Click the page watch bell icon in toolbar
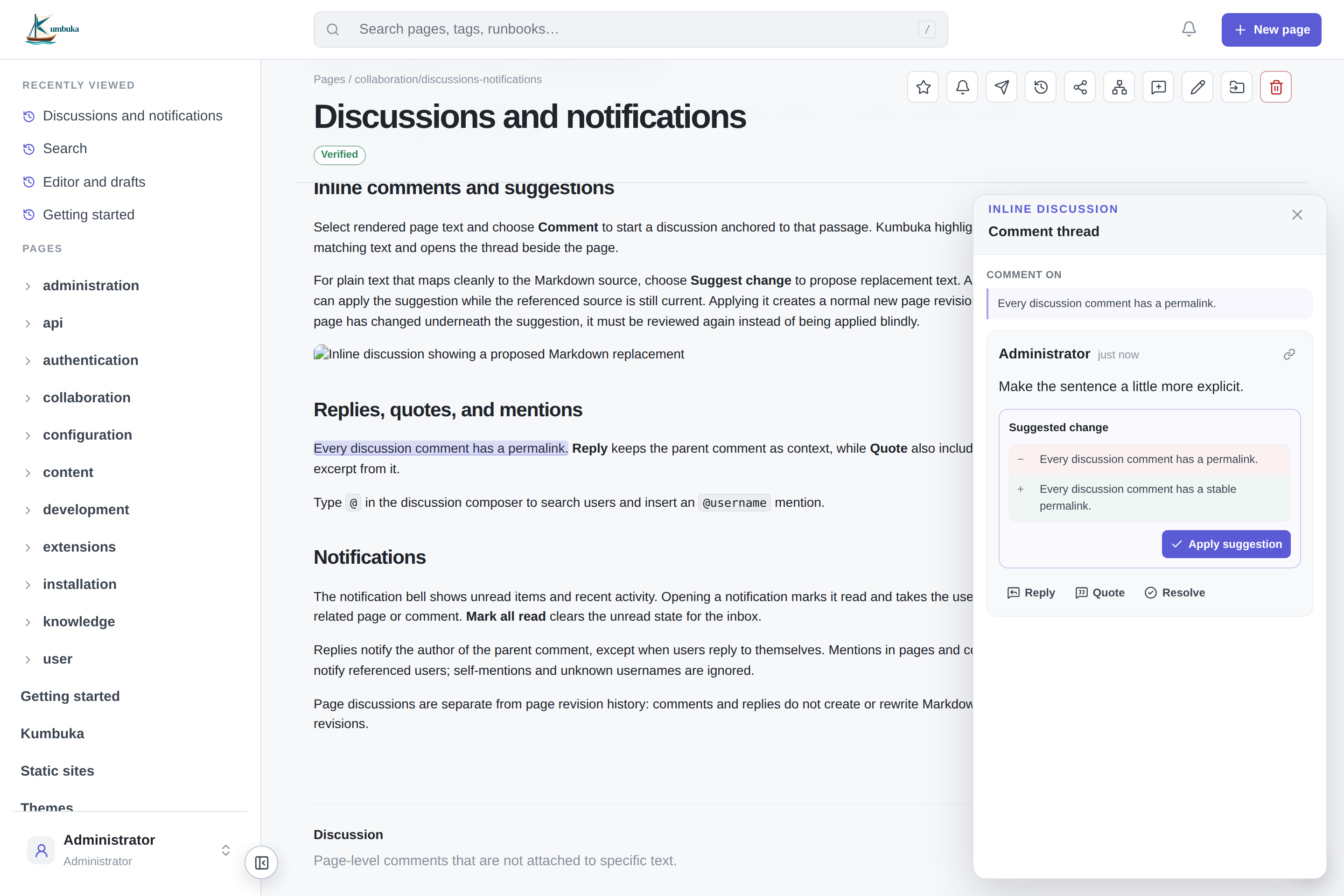This screenshot has height=896, width=1344. point(962,87)
